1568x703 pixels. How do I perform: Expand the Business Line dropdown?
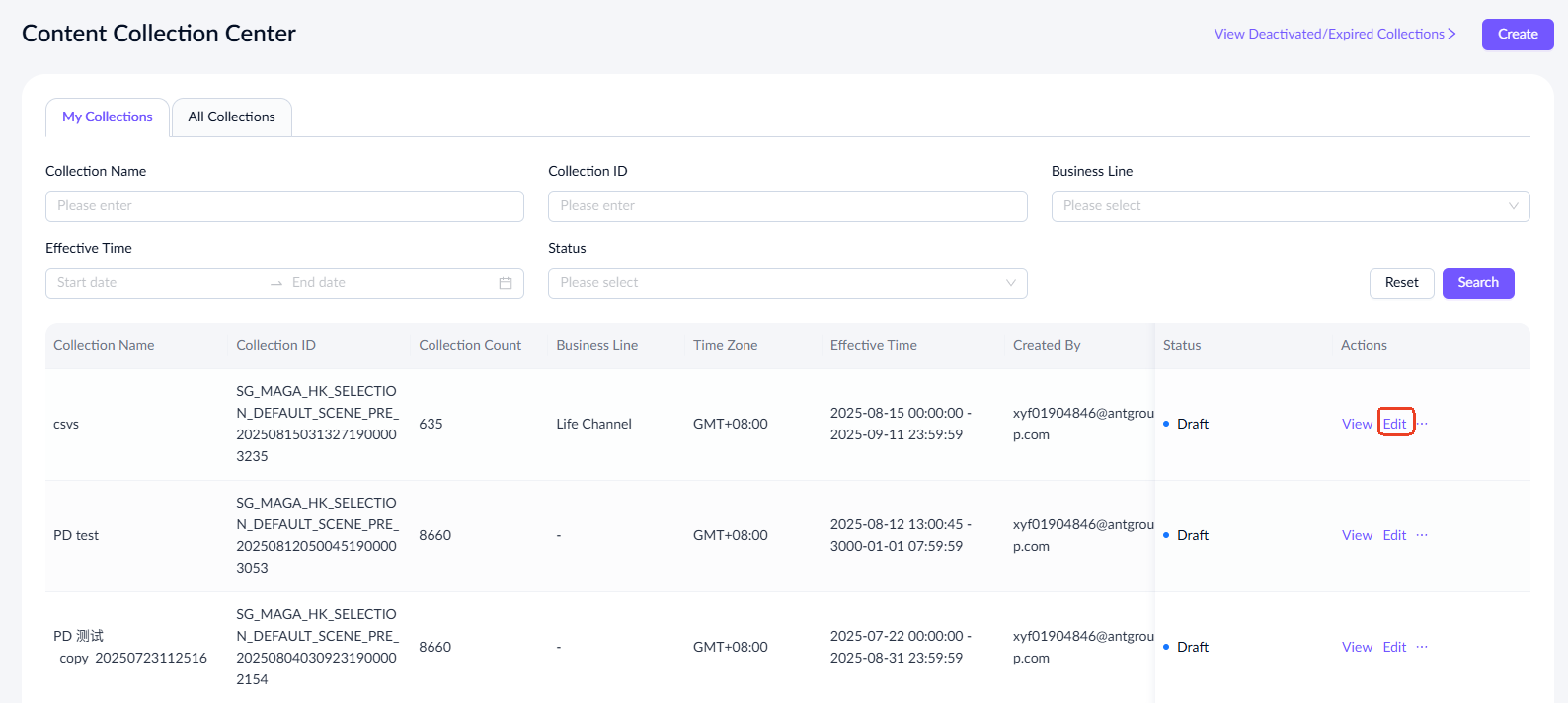click(x=1290, y=206)
